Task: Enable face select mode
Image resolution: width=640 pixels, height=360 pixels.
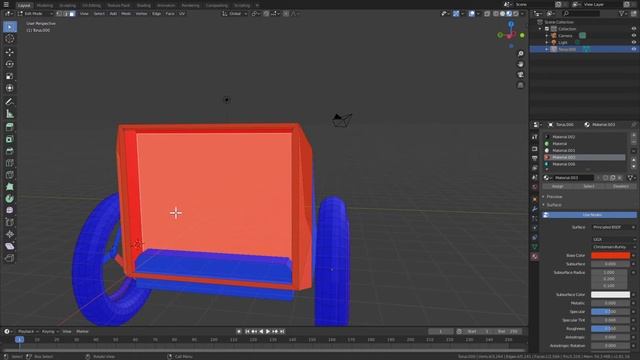Action: tap(72, 13)
